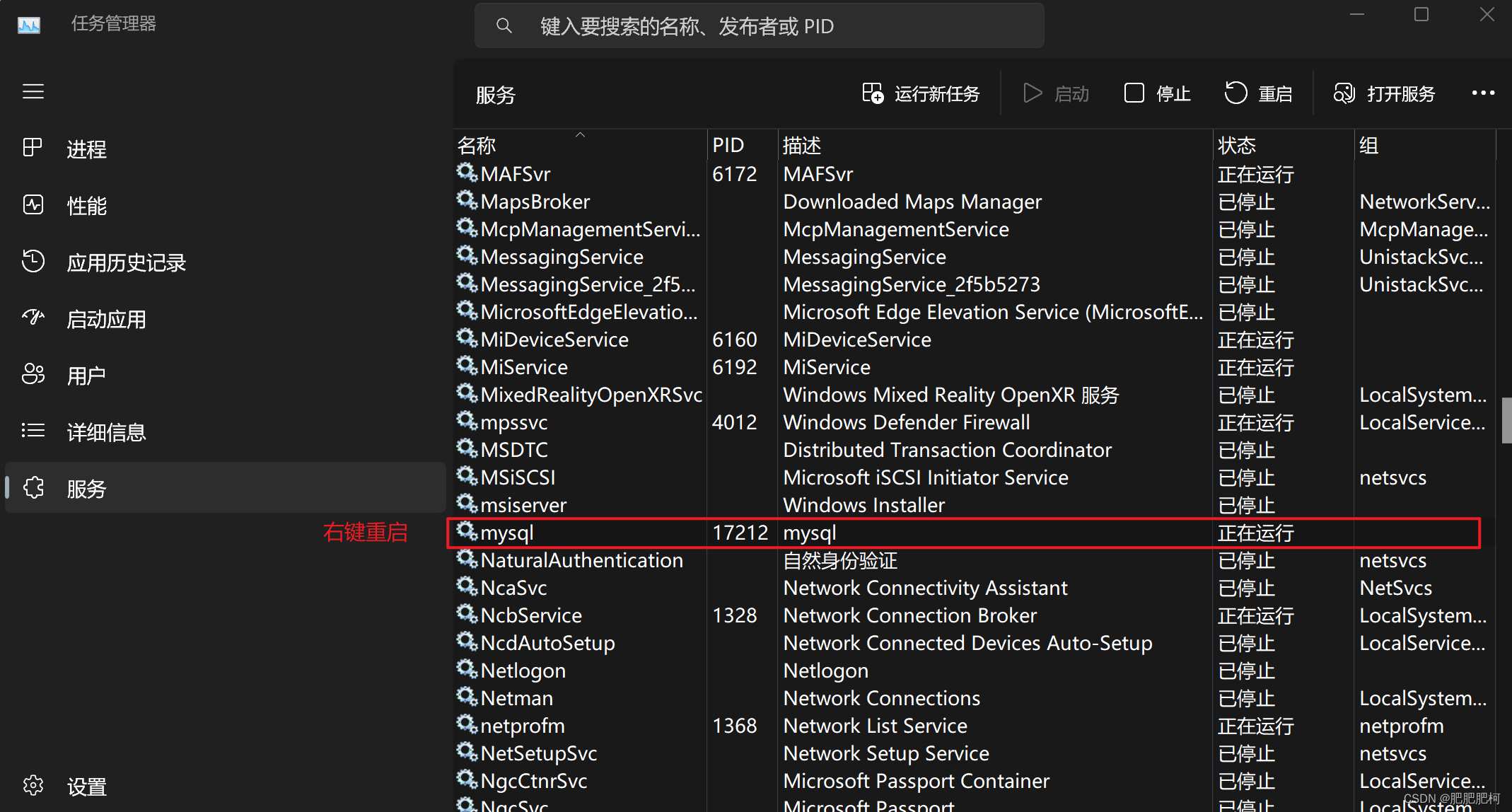Click the Restart (重启) service button
The width and height of the screenshot is (1512, 812).
(x=1259, y=93)
